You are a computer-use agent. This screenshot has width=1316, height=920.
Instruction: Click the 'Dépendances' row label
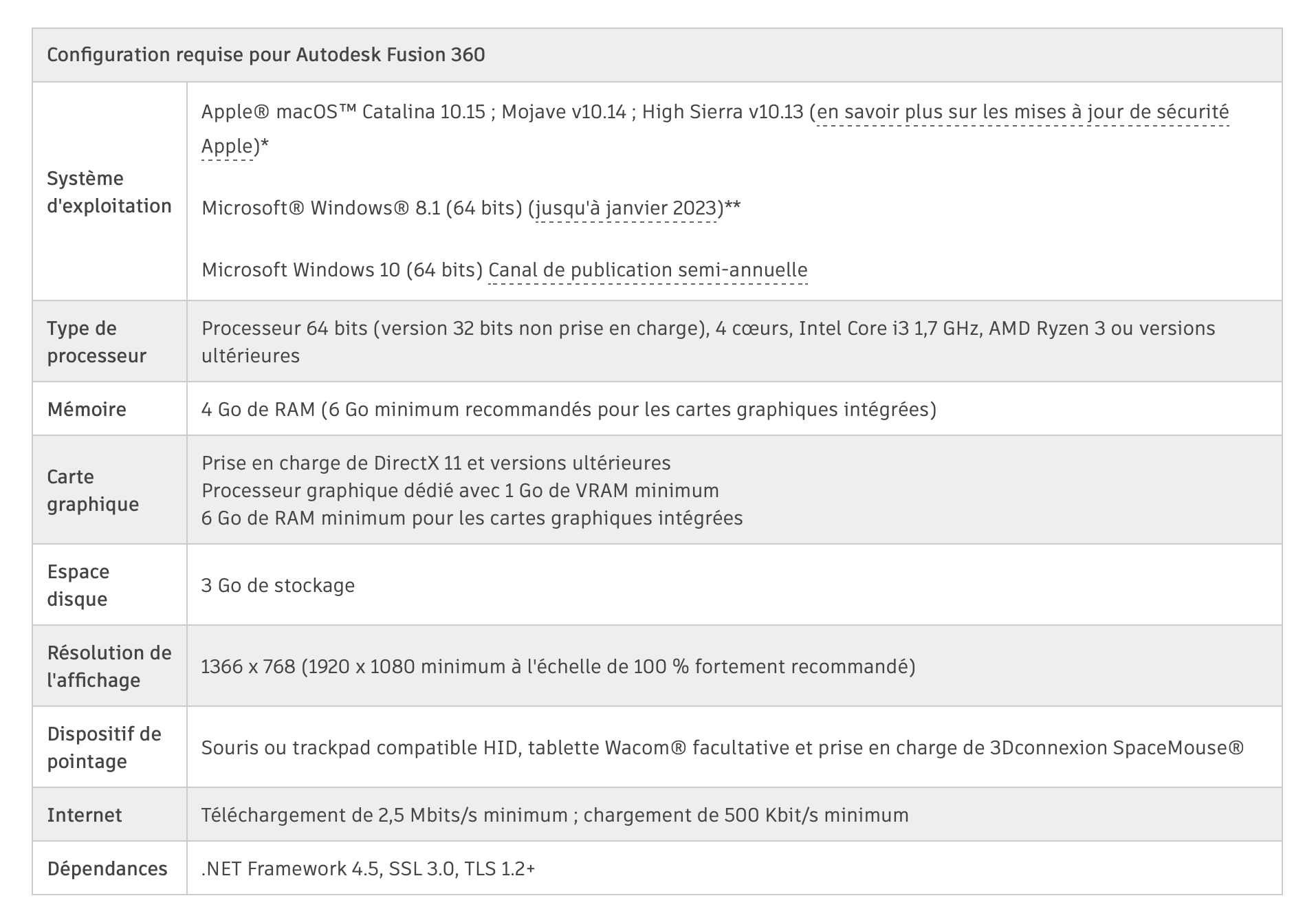tap(107, 868)
